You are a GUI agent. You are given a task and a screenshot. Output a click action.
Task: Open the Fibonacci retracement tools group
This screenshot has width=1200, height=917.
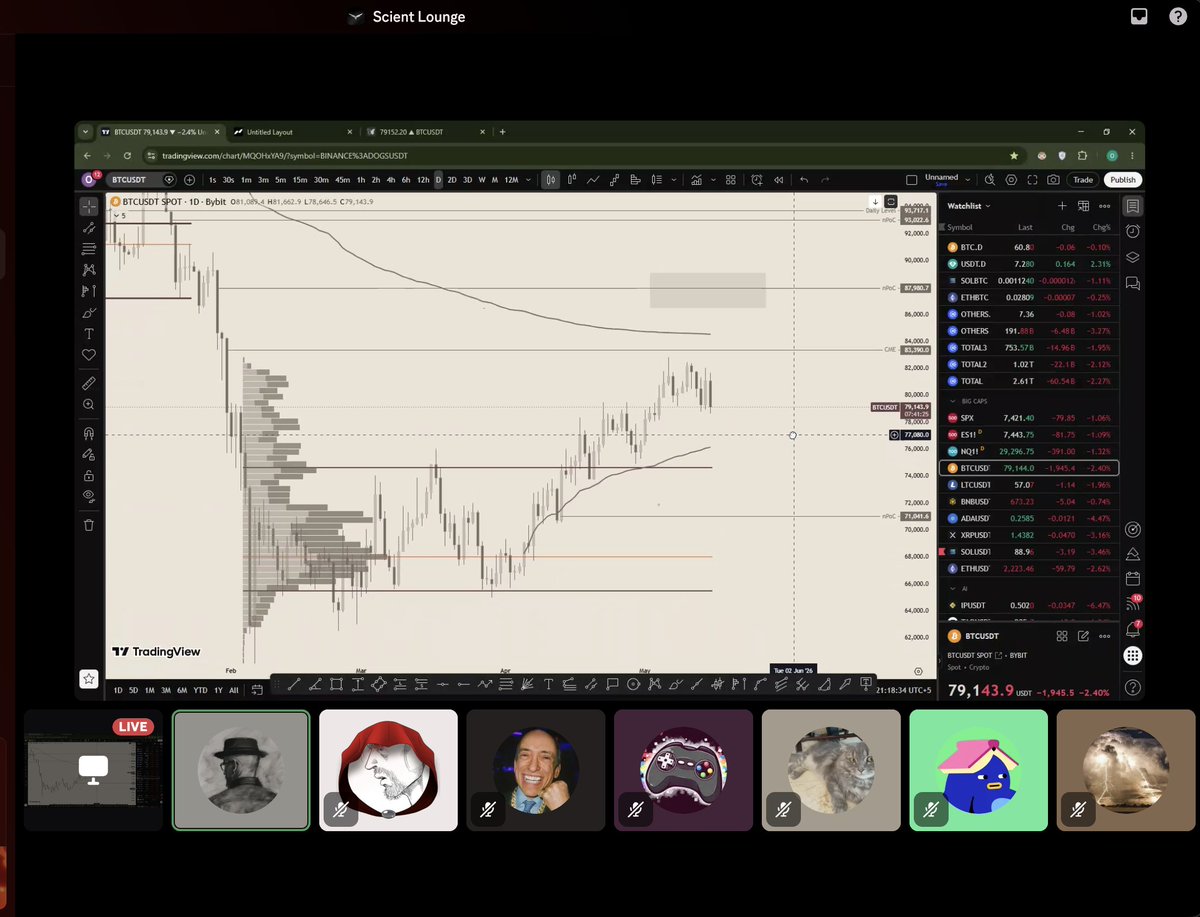(89, 248)
